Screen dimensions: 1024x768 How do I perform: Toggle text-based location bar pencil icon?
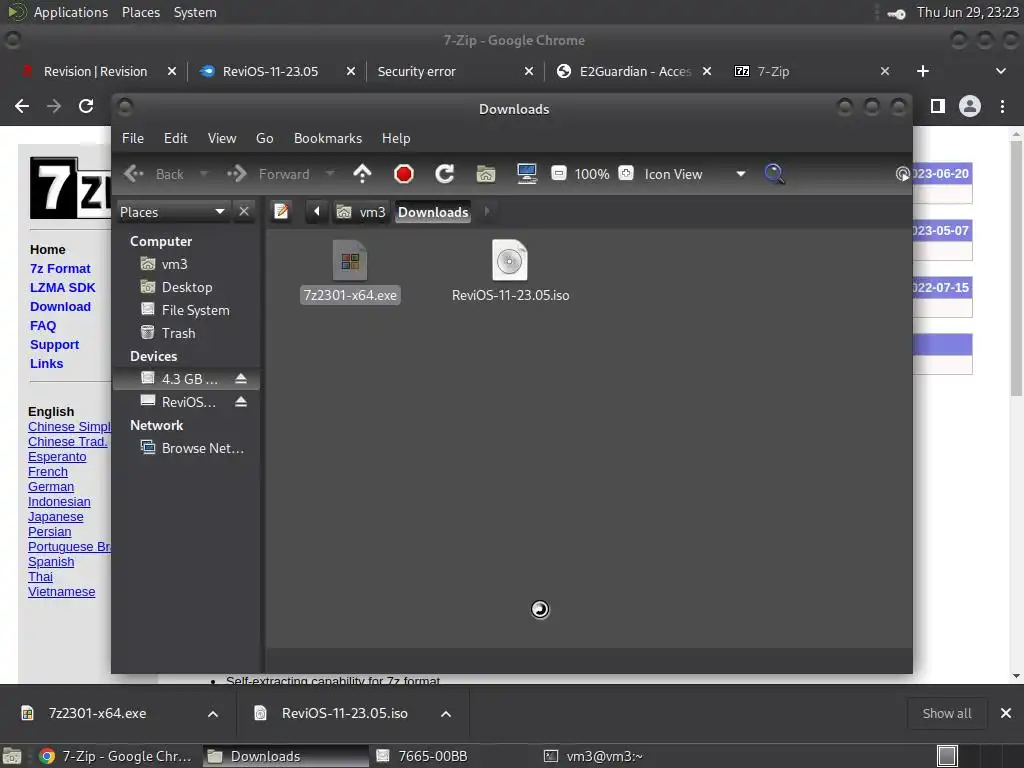point(281,212)
